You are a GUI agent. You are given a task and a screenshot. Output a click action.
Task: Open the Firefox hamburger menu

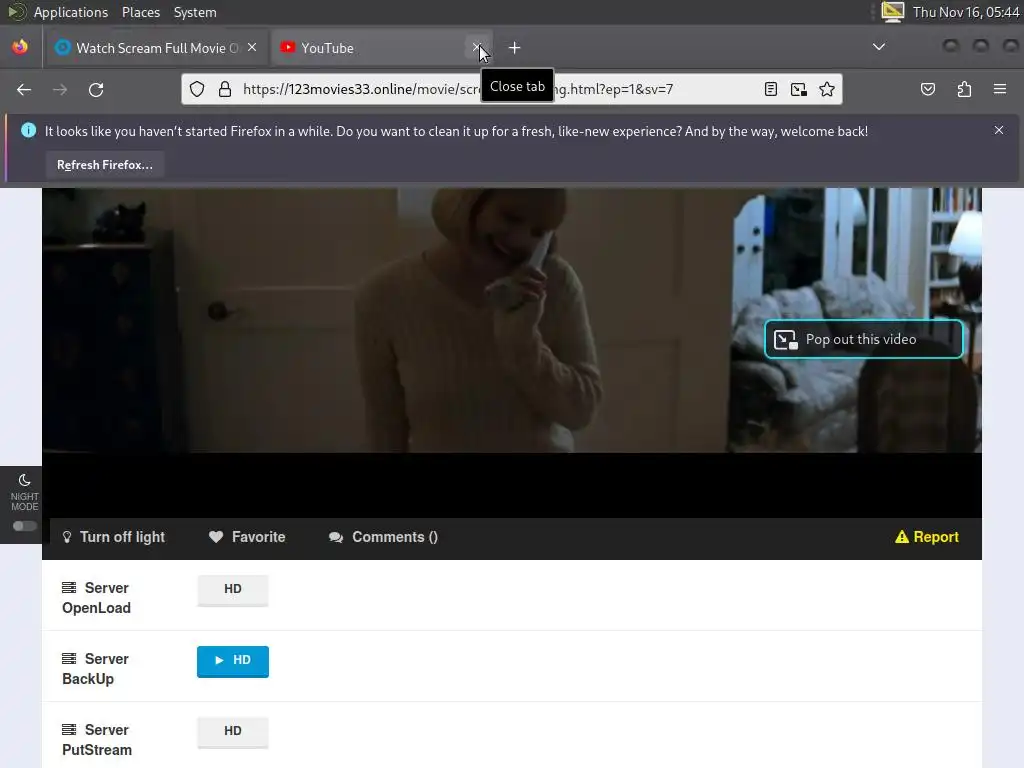pyautogui.click(x=1000, y=89)
